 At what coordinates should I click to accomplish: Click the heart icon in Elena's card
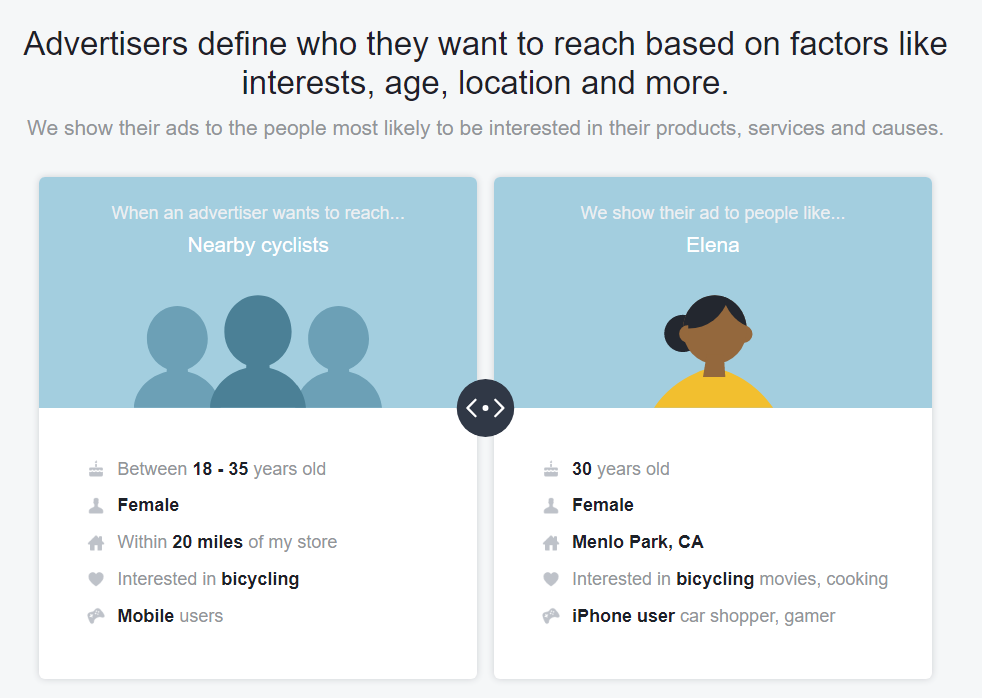point(551,579)
